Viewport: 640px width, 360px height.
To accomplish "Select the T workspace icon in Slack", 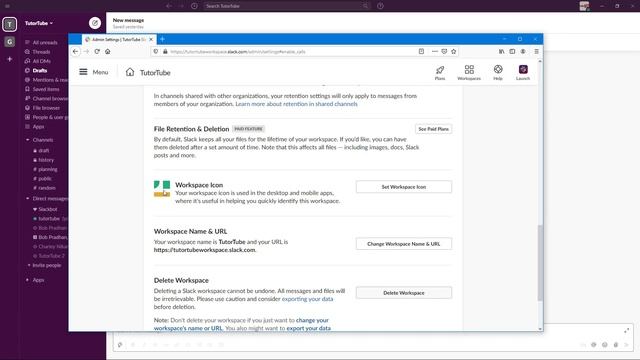I will [10, 24].
